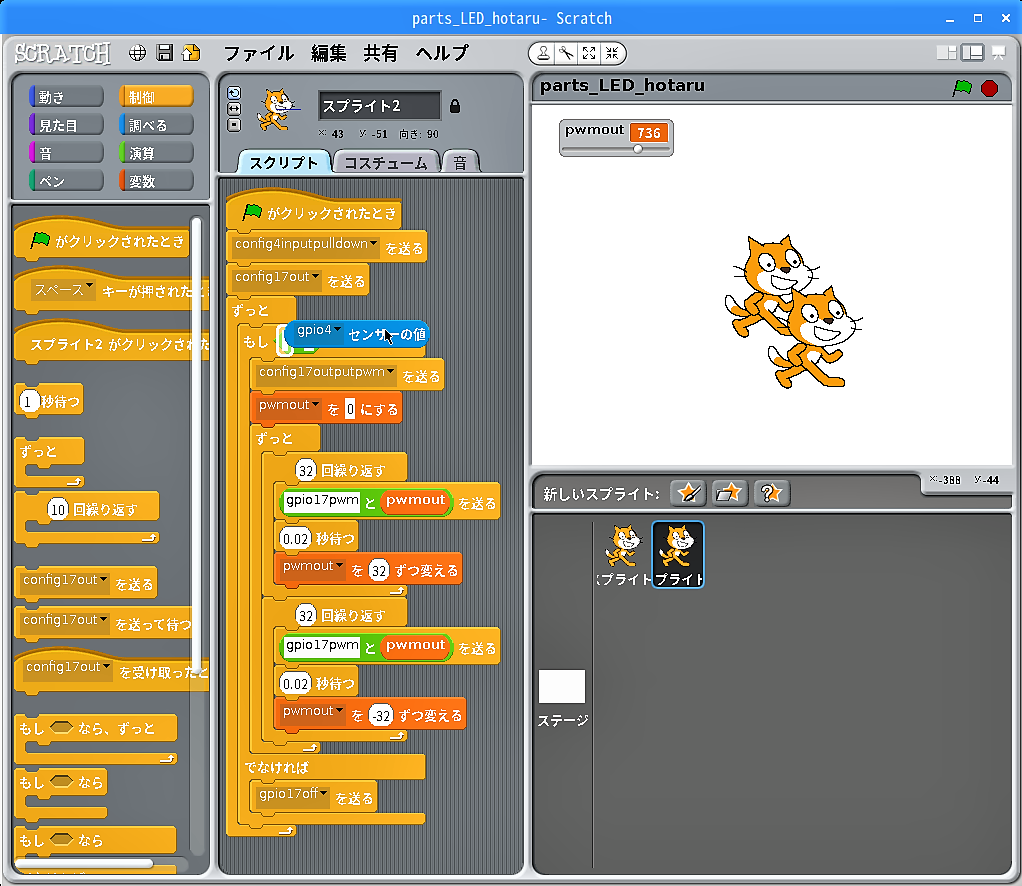Open the ヘルプ menu
1022x886 pixels.
(x=443, y=53)
